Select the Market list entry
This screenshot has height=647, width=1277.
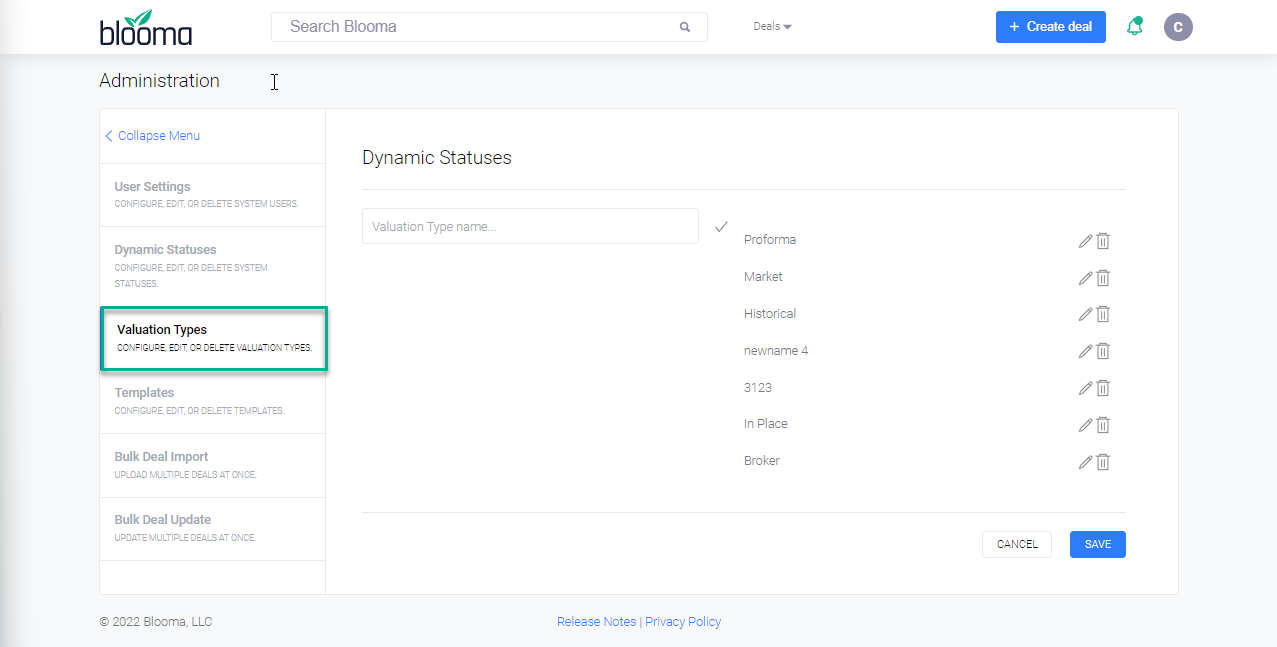pos(763,277)
